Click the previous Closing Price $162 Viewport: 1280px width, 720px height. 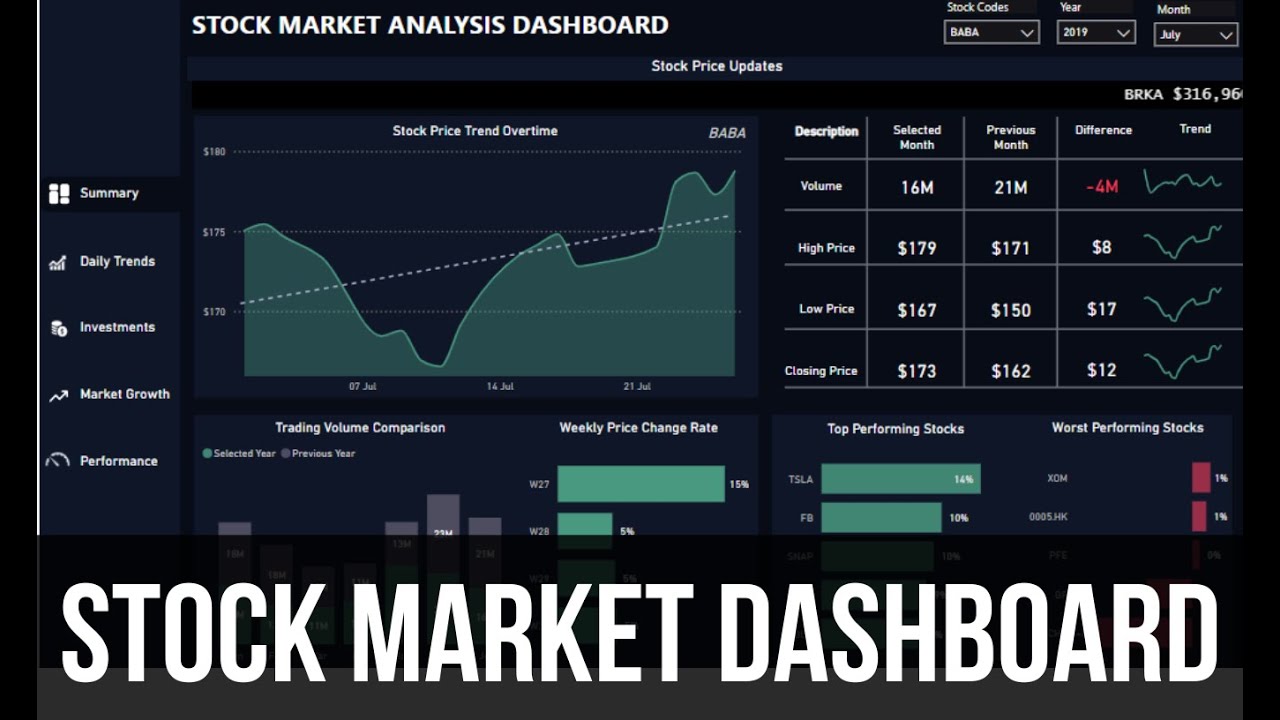[x=1011, y=371]
